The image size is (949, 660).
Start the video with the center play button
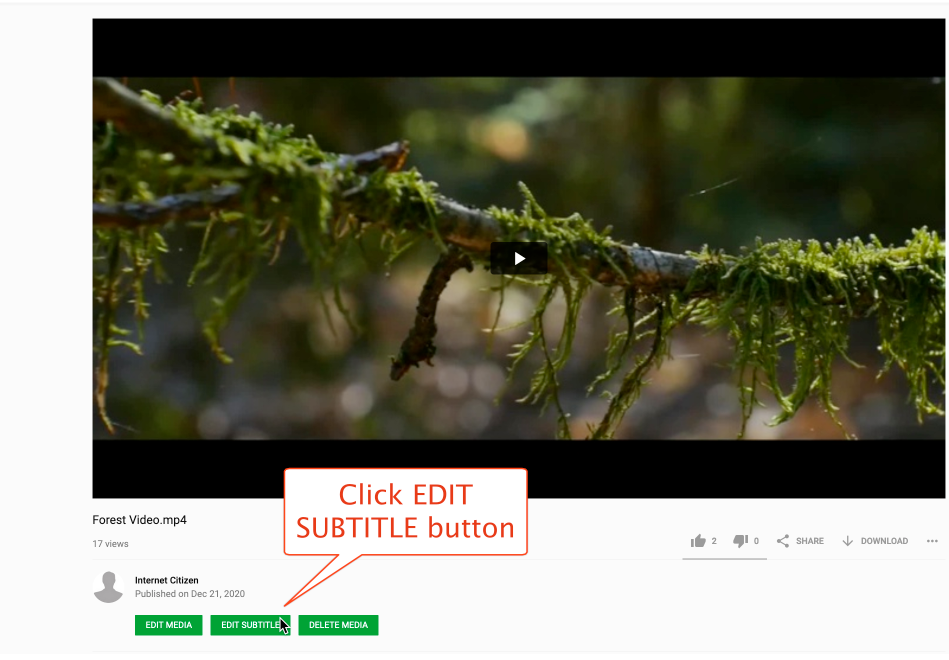(x=519, y=259)
